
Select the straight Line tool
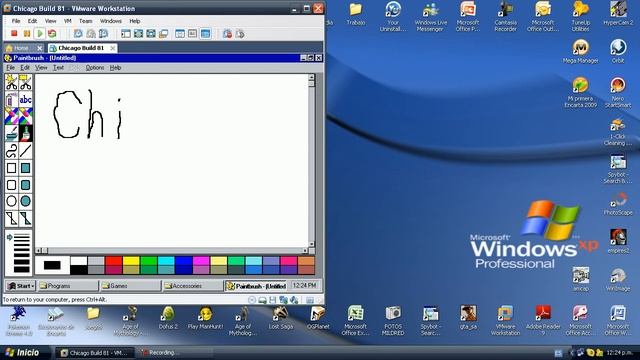(x=25, y=151)
